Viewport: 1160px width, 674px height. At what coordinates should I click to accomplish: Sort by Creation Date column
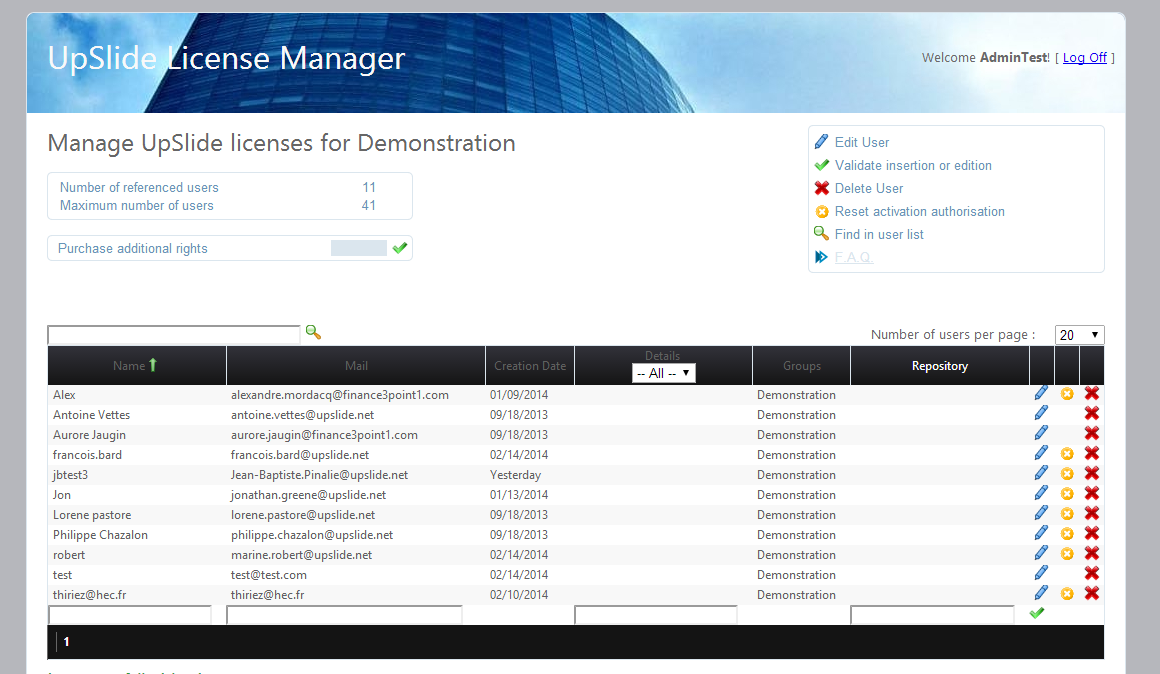pos(530,365)
